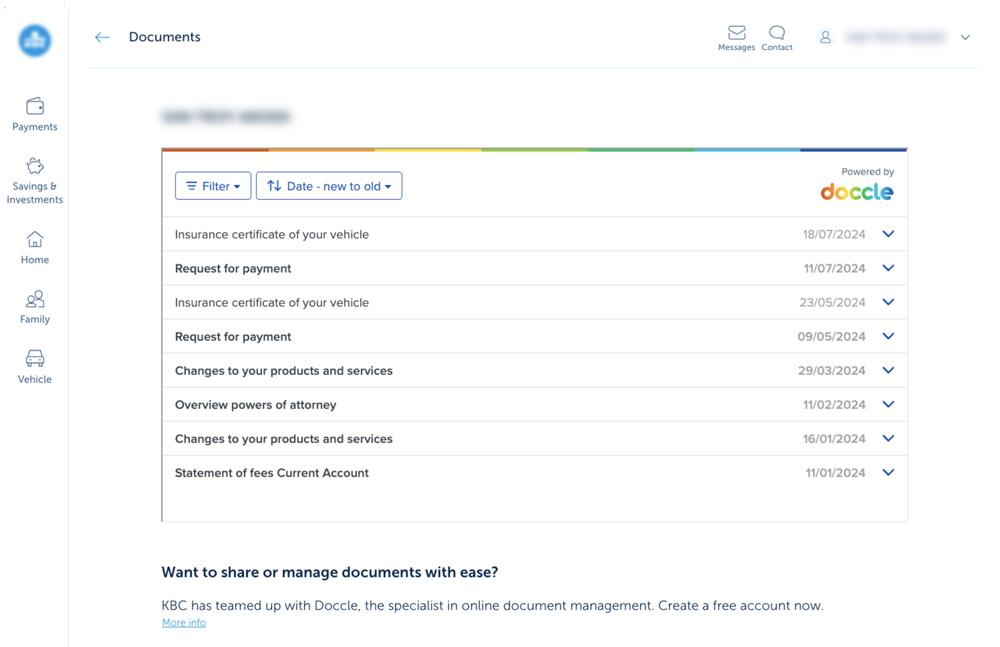The width and height of the screenshot is (1000, 647).
Task: Click the KBC logo
Action: [34, 41]
